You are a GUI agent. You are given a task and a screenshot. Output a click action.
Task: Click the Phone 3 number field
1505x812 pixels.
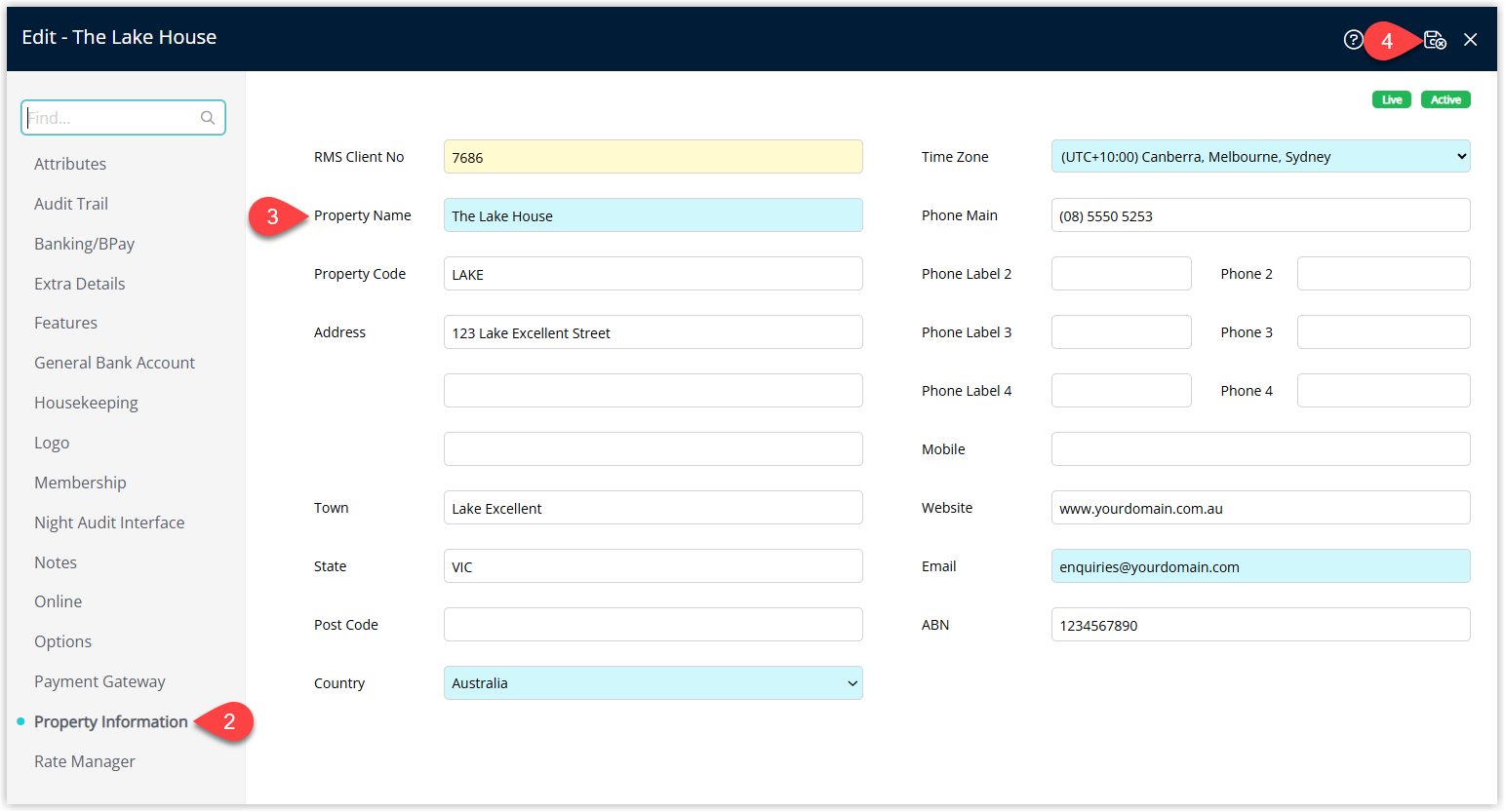pyautogui.click(x=1383, y=331)
